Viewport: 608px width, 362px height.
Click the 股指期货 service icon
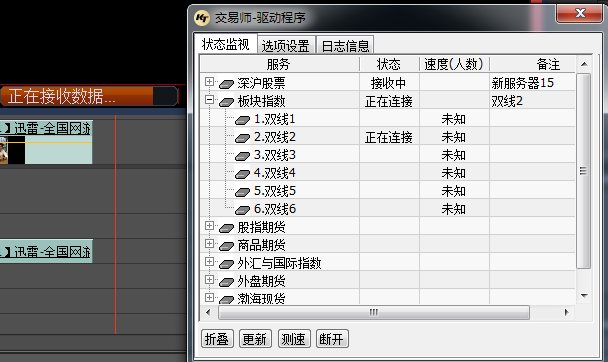point(226,228)
